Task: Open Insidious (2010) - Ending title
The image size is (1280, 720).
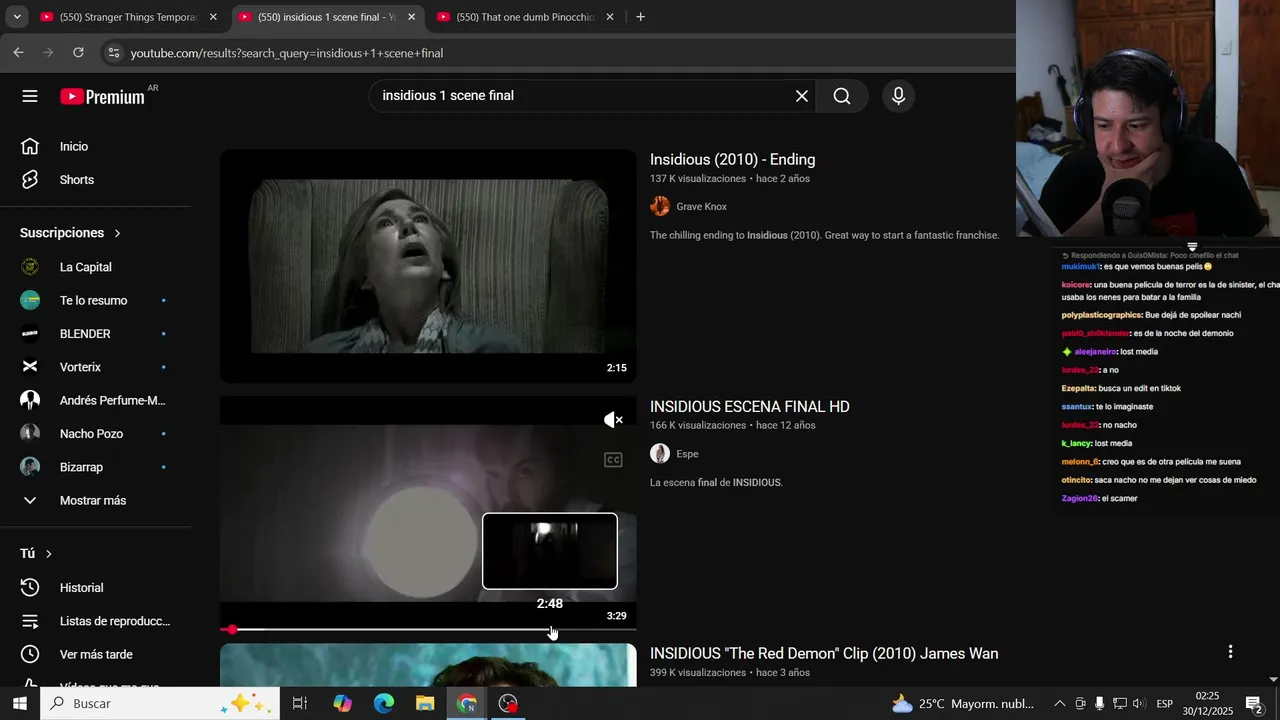Action: tap(732, 160)
